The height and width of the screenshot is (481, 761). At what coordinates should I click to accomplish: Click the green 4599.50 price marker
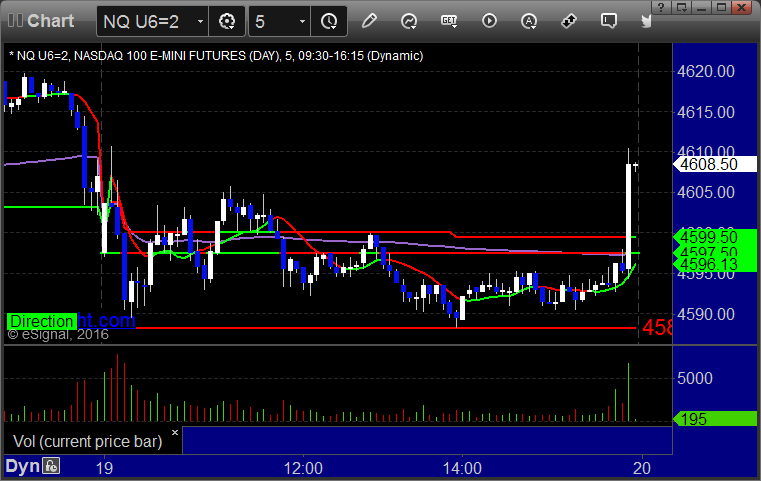pyautogui.click(x=714, y=237)
